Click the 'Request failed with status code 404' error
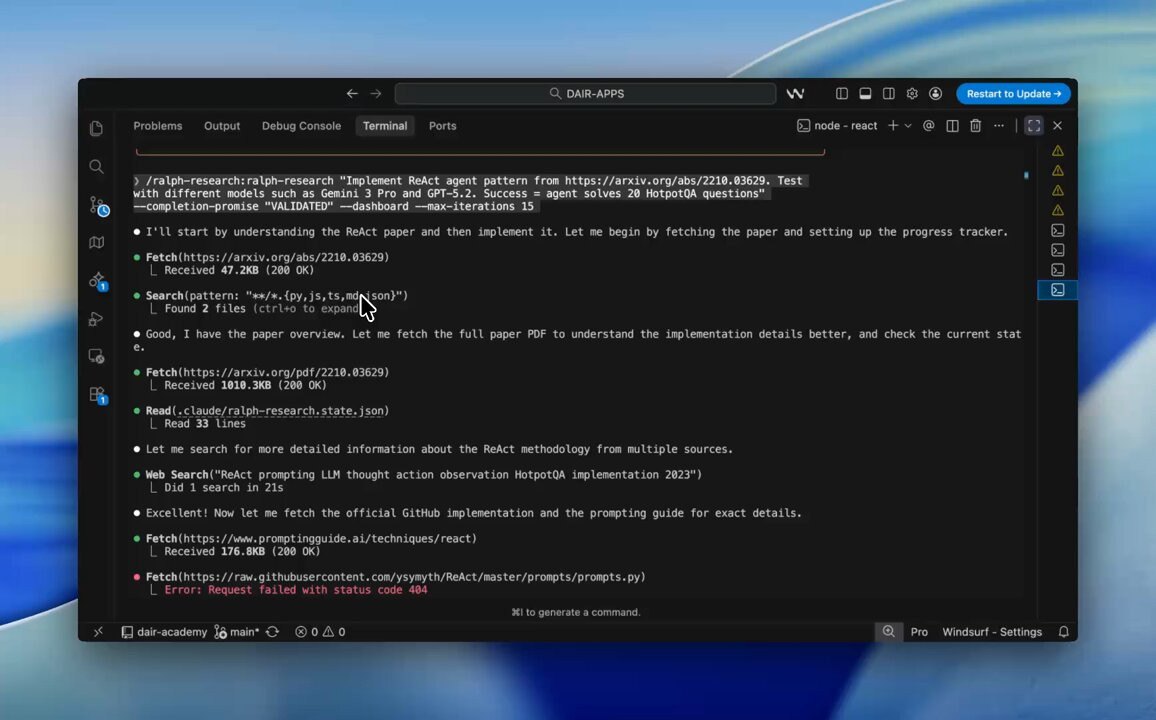 (296, 590)
